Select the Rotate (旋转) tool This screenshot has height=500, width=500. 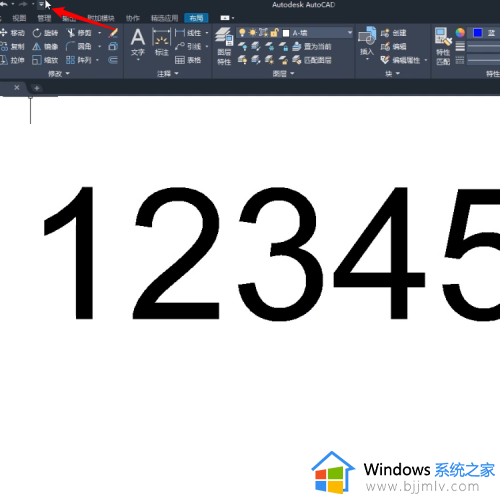(45, 33)
